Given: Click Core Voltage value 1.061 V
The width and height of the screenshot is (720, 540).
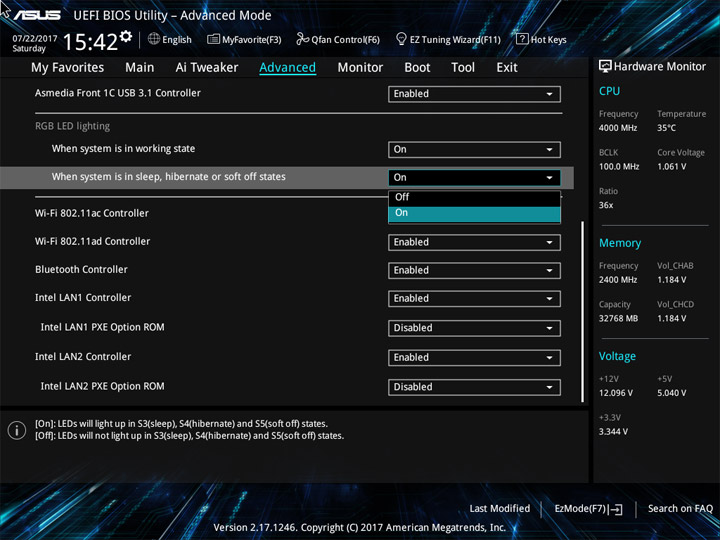Looking at the screenshot, I should (671, 167).
